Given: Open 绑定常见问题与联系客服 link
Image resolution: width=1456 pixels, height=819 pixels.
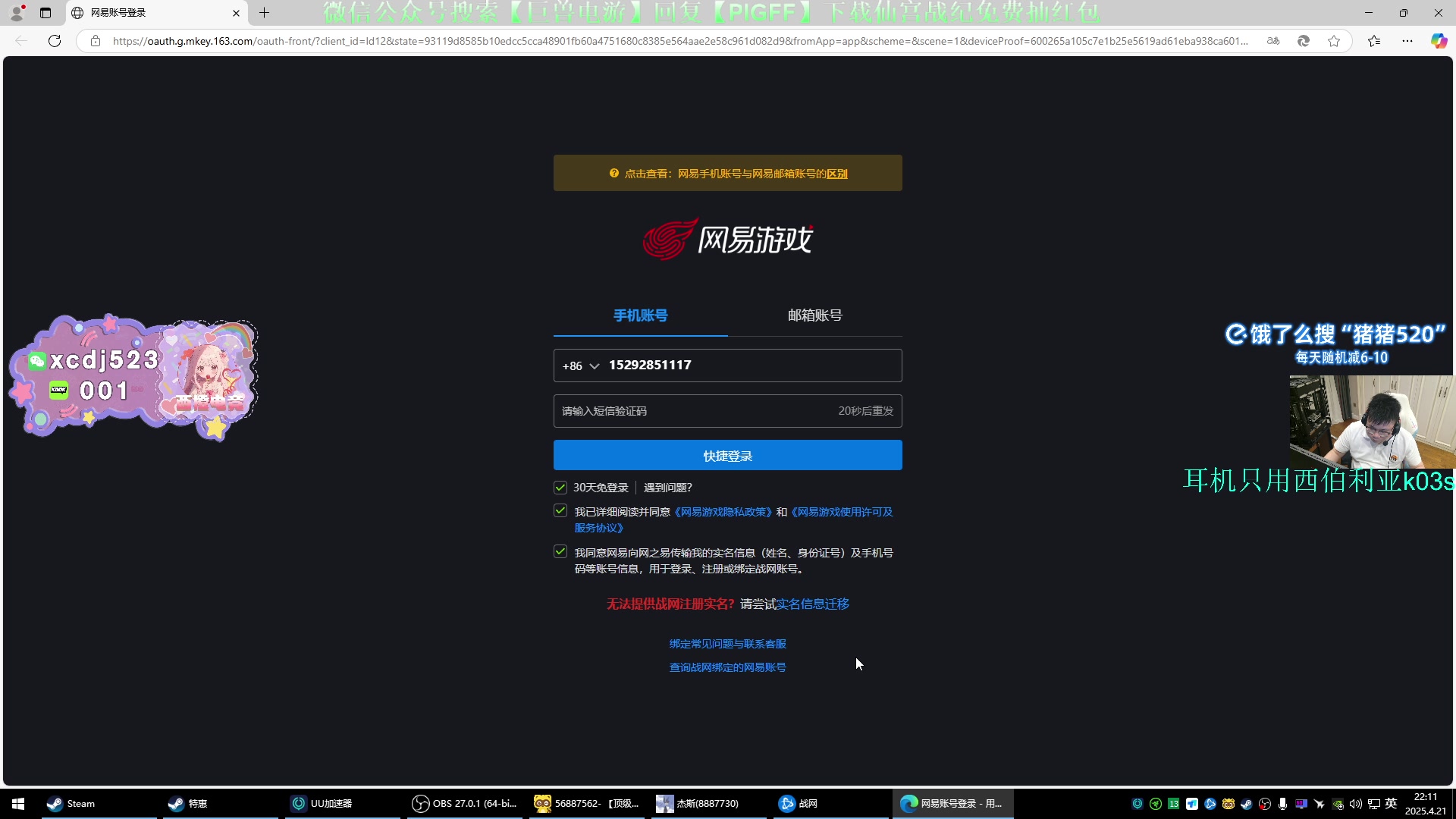Looking at the screenshot, I should (728, 644).
